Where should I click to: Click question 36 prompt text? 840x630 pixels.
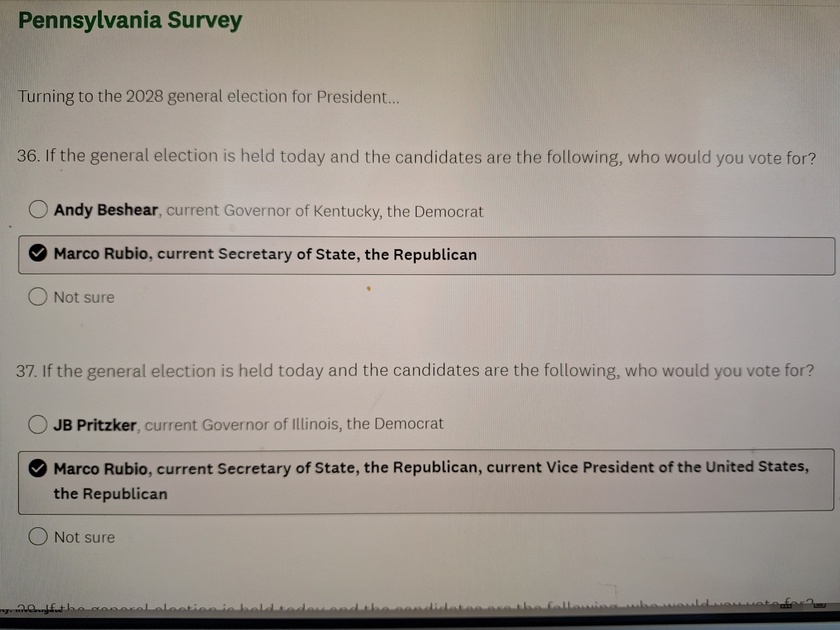tap(416, 157)
